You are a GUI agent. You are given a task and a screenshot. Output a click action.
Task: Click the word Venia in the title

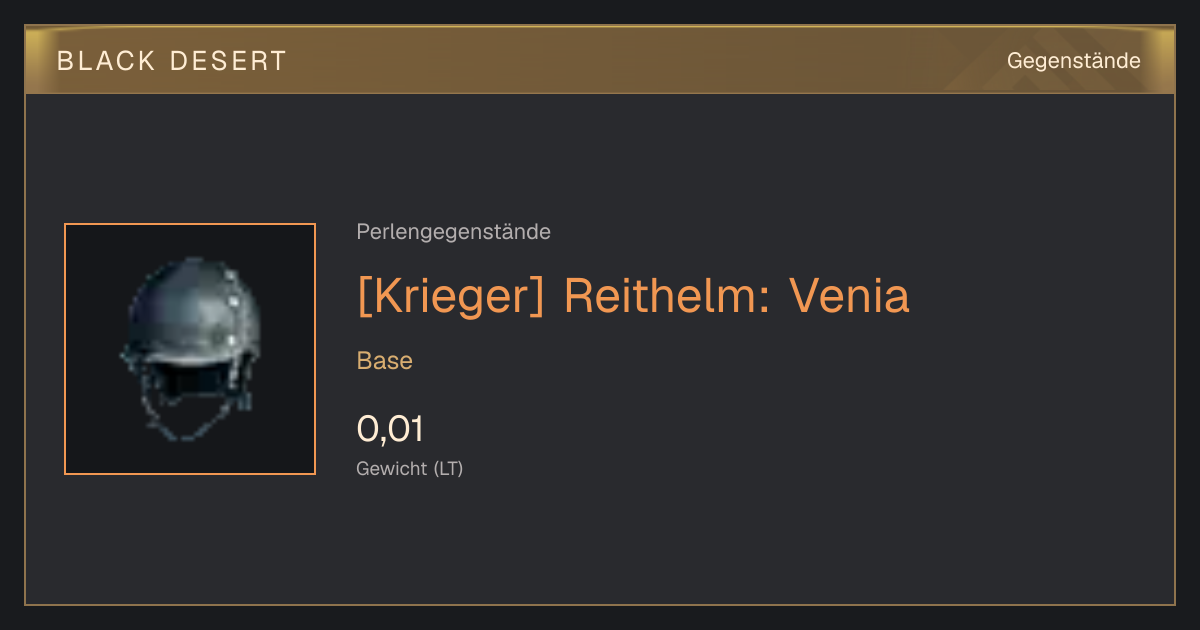849,296
